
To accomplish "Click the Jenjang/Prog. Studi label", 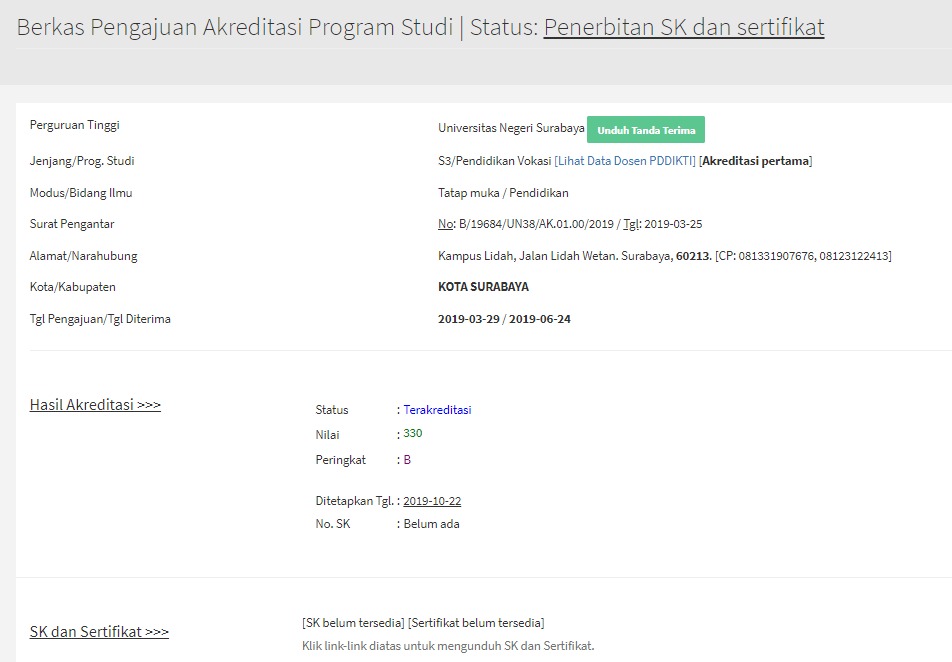I will (82, 161).
